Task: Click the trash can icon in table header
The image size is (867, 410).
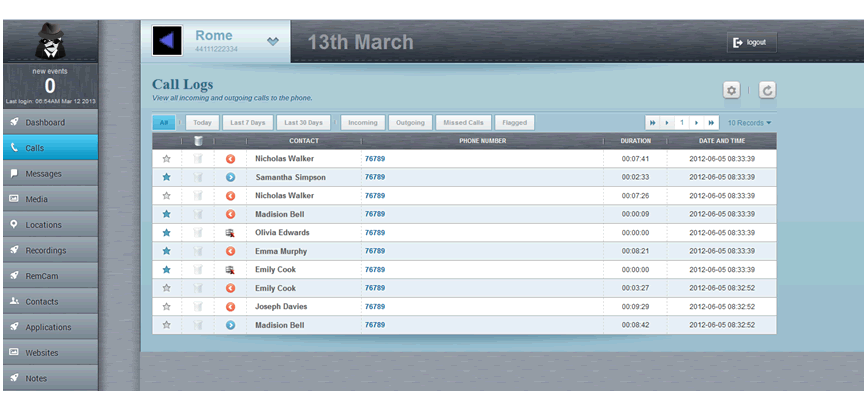Action: tap(197, 141)
